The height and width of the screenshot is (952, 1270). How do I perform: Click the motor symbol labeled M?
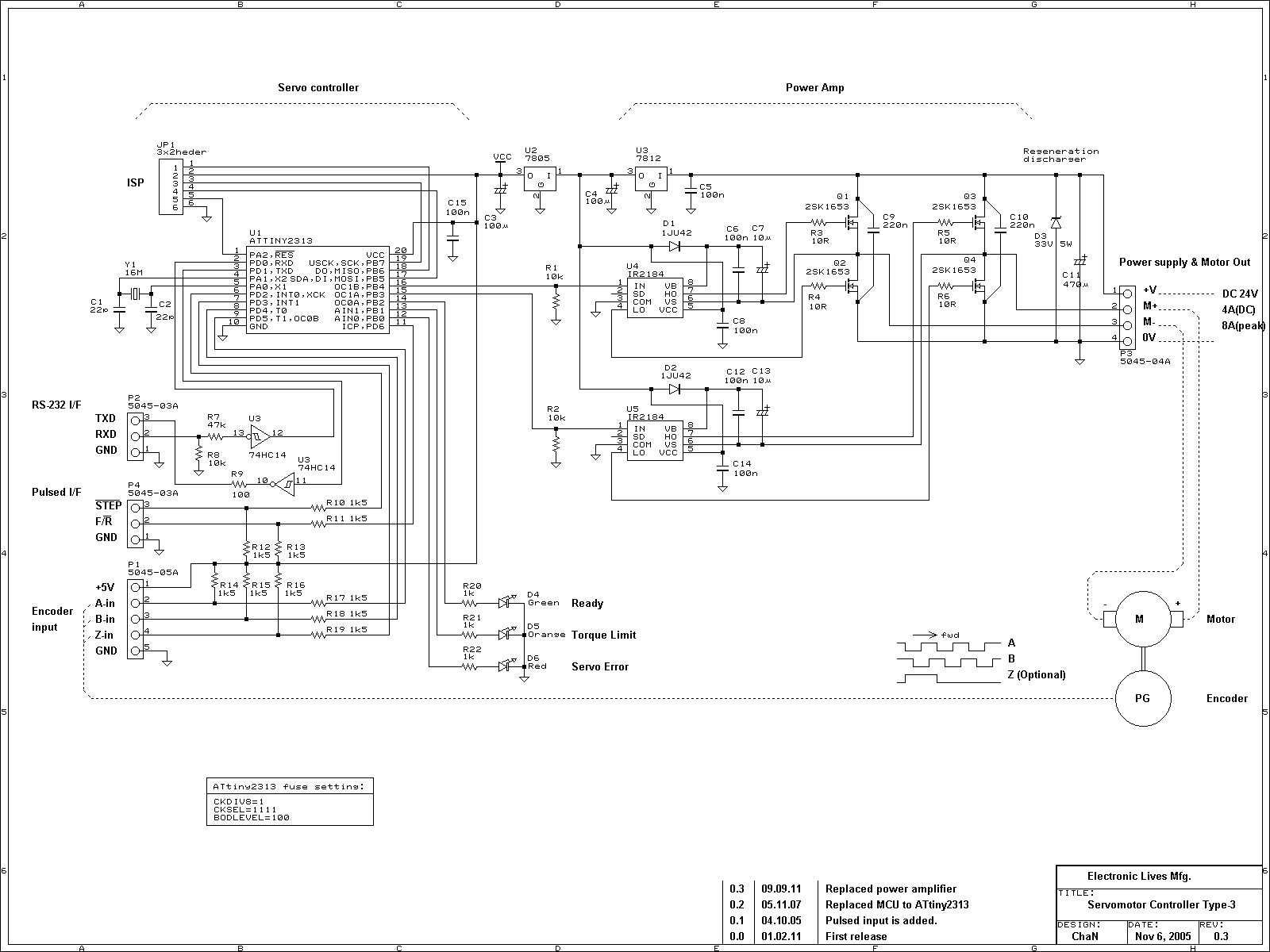click(x=1139, y=619)
